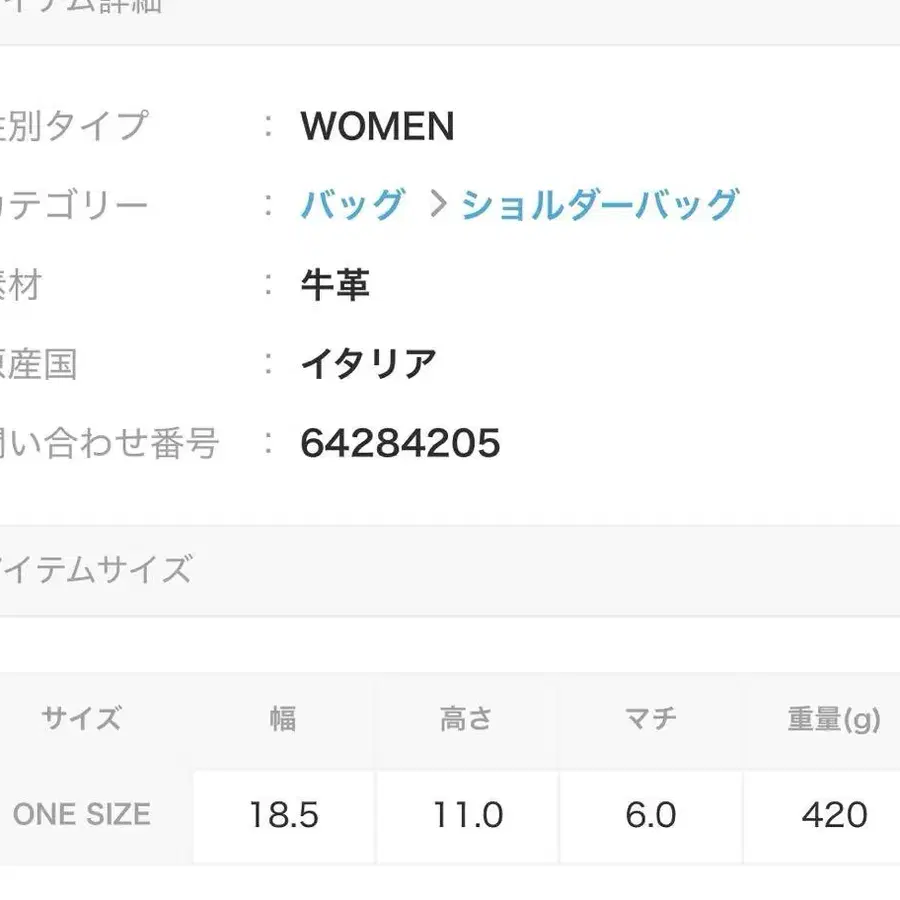This screenshot has height=900, width=900.
Task: Click the breadcrumb chevron between categories
Action: 438,204
